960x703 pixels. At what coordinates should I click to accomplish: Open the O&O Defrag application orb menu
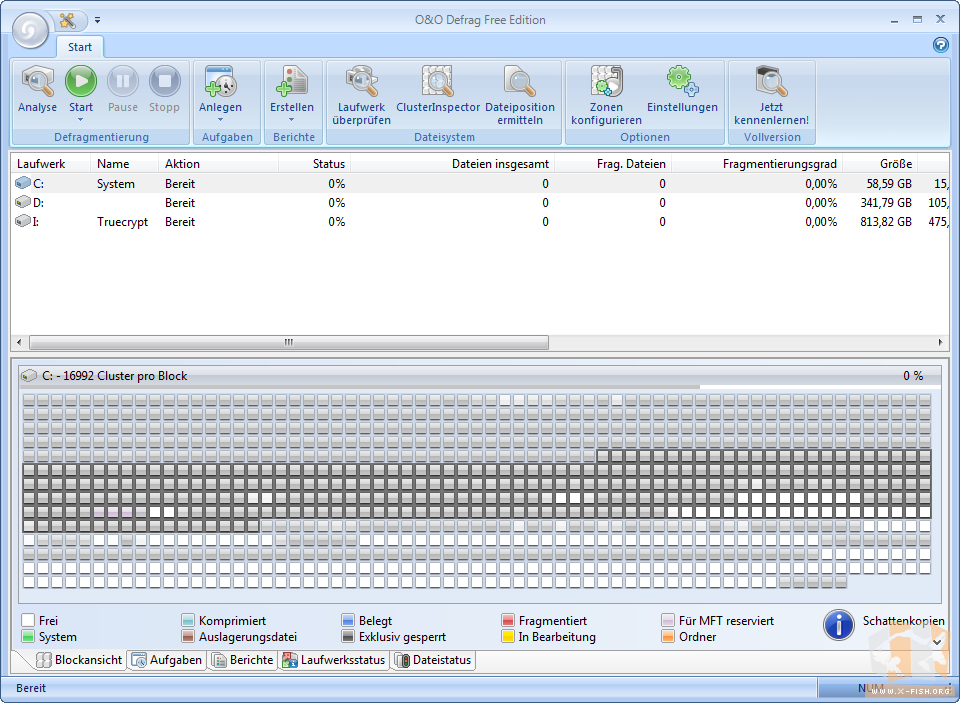pos(30,30)
